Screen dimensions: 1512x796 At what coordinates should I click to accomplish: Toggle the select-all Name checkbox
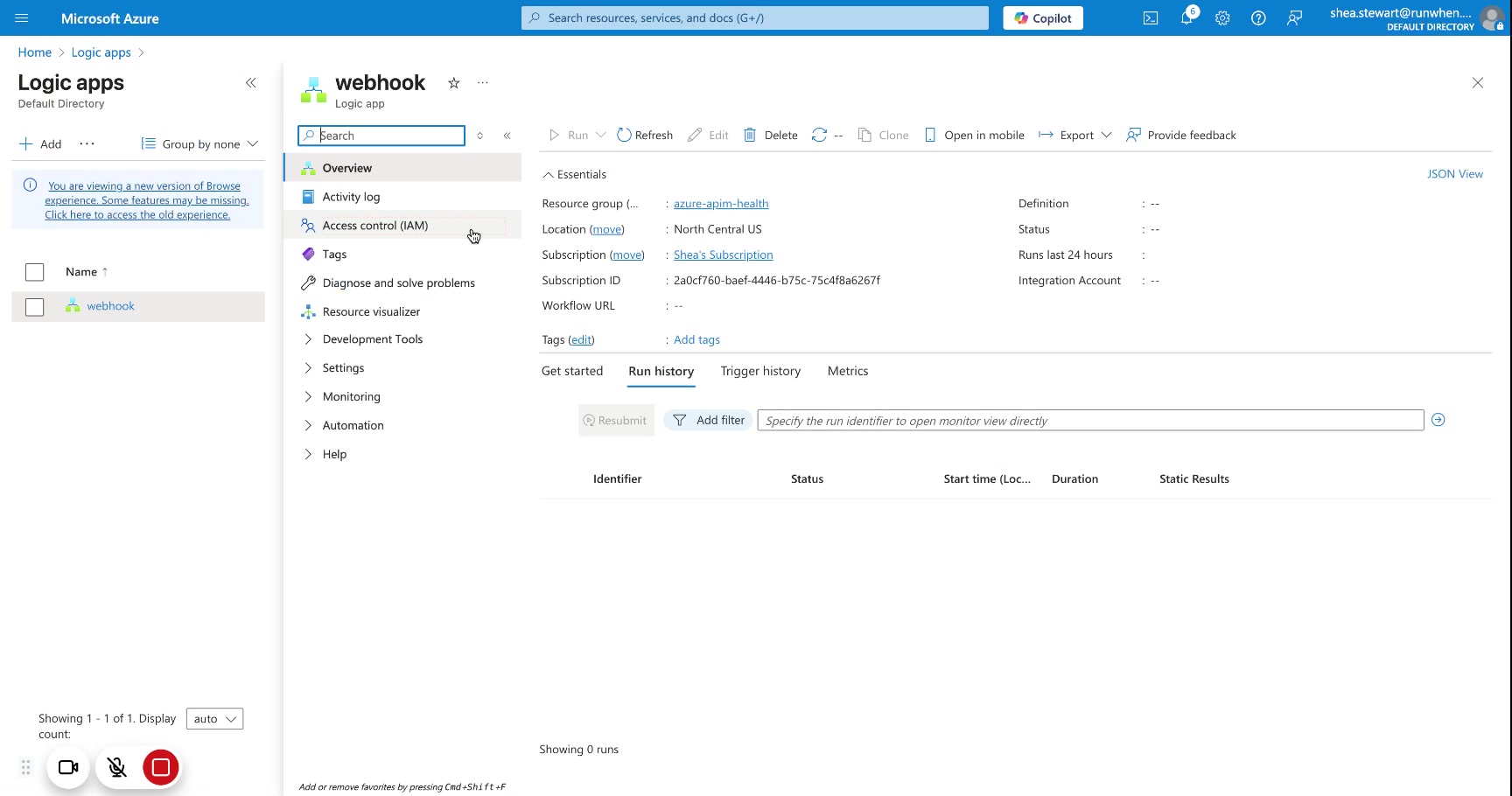pyautogui.click(x=35, y=272)
